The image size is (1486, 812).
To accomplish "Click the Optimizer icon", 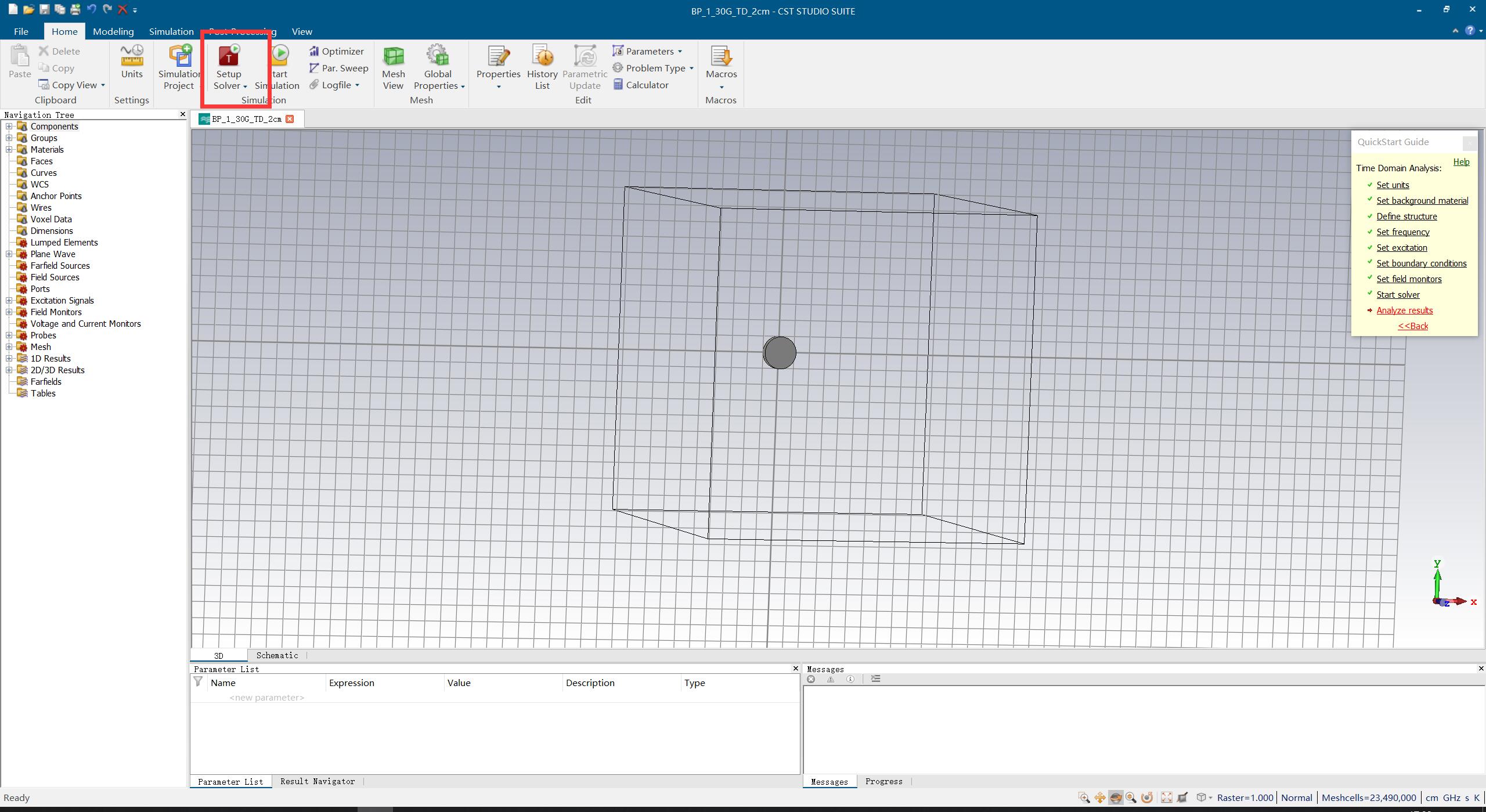I will [313, 51].
